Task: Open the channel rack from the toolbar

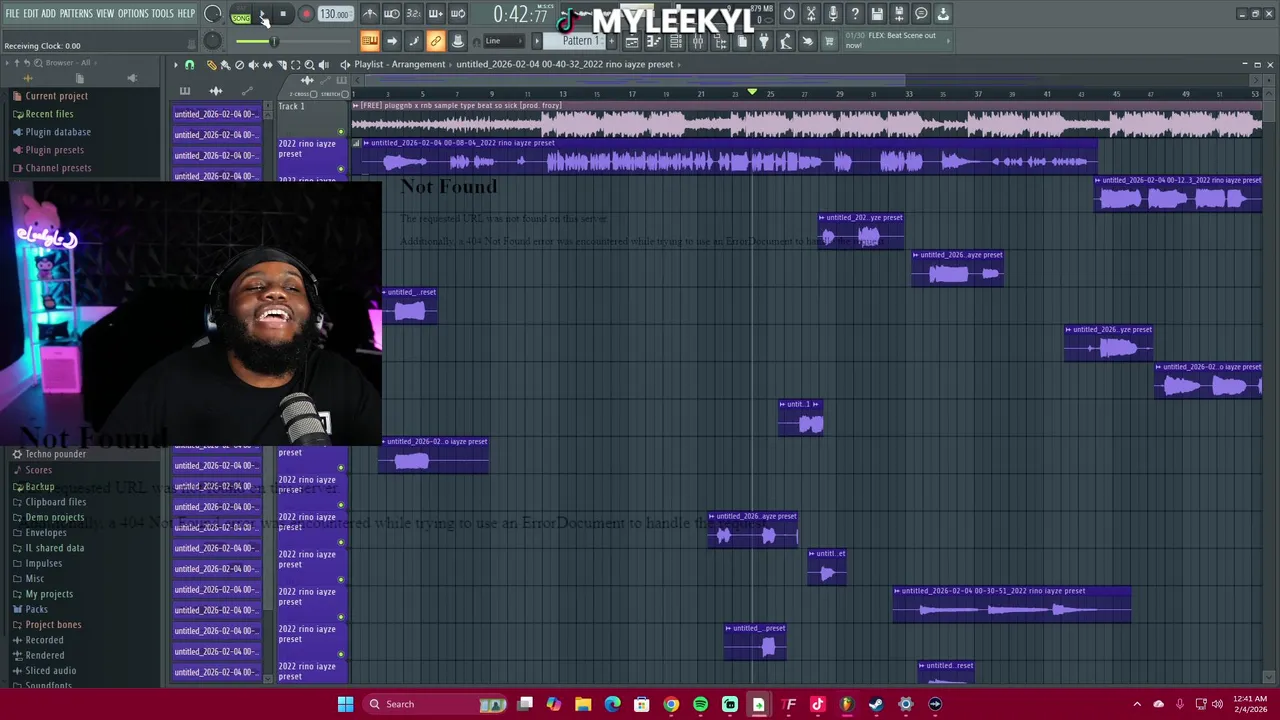Action: pos(676,41)
